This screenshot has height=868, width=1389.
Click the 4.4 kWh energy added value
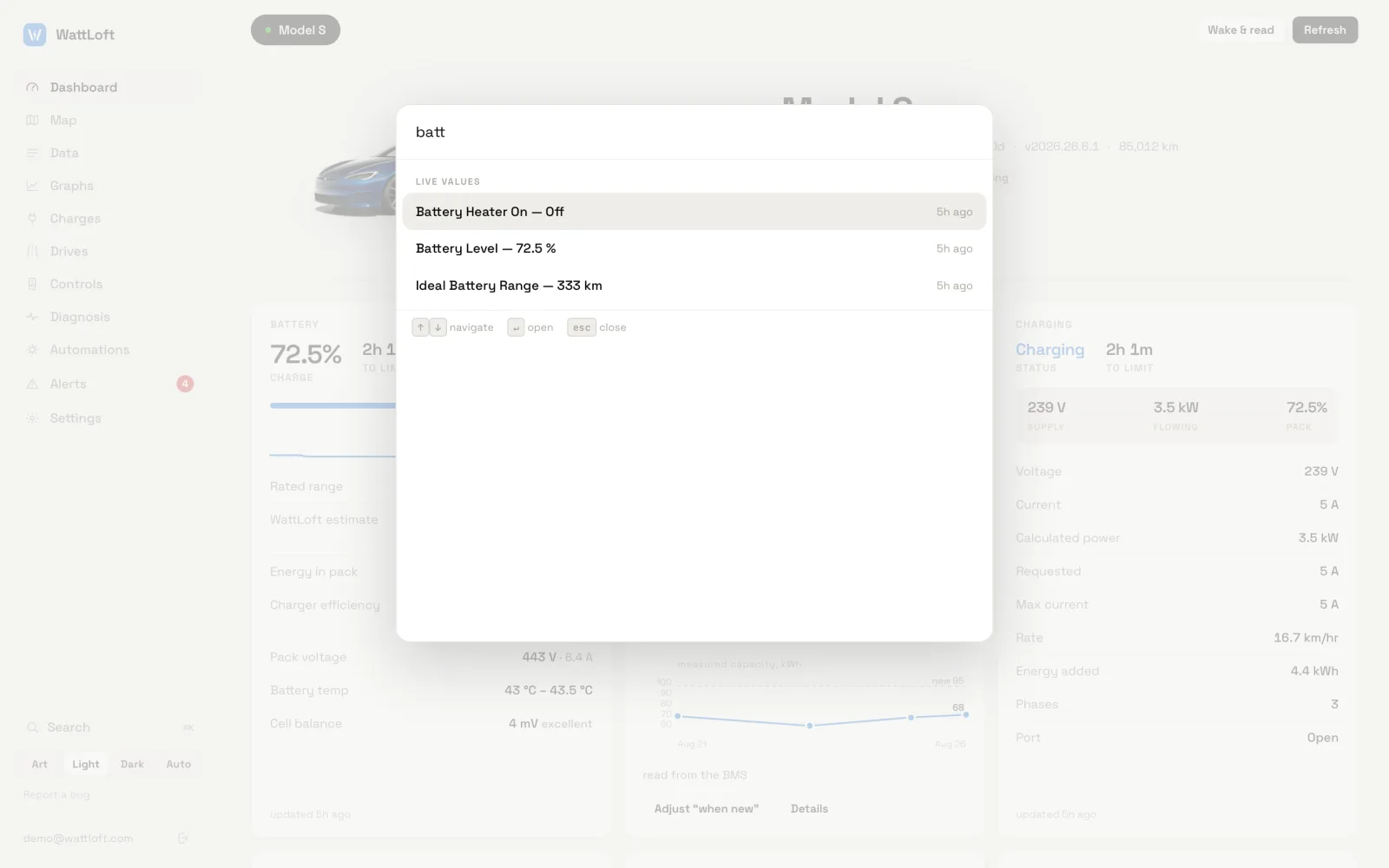[1314, 671]
